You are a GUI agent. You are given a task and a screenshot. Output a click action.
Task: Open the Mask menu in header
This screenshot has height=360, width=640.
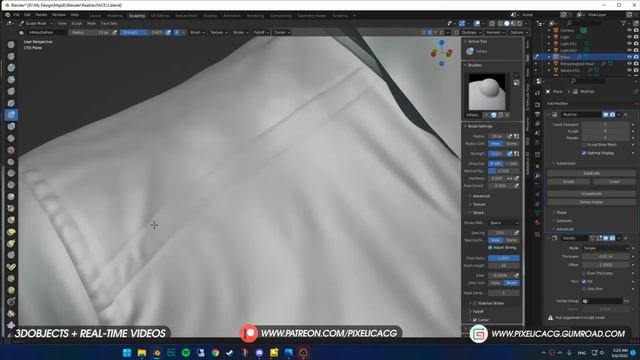tap(91, 24)
